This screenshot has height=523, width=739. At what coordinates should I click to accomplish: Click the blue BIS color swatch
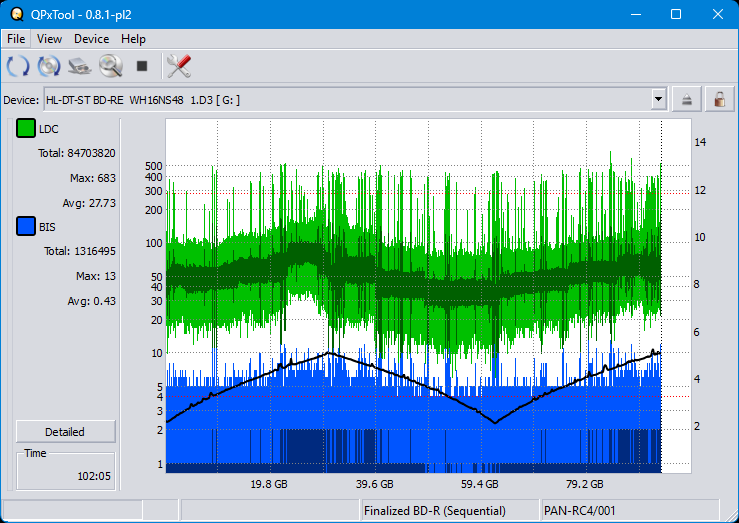[26, 226]
